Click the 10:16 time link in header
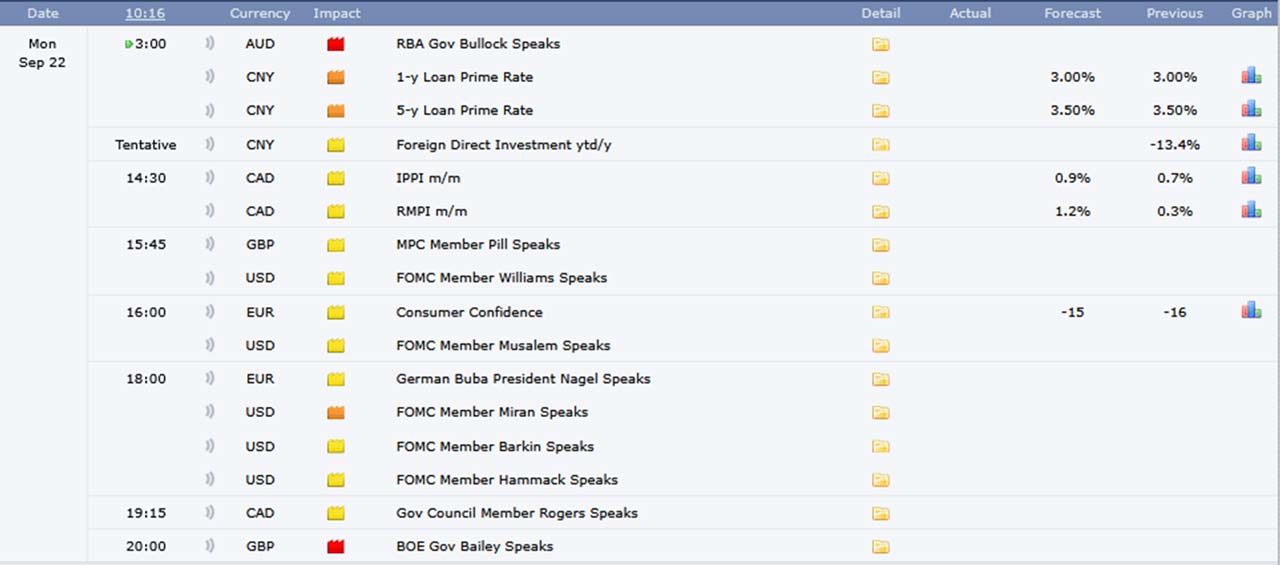This screenshot has height=565, width=1280. tap(145, 13)
